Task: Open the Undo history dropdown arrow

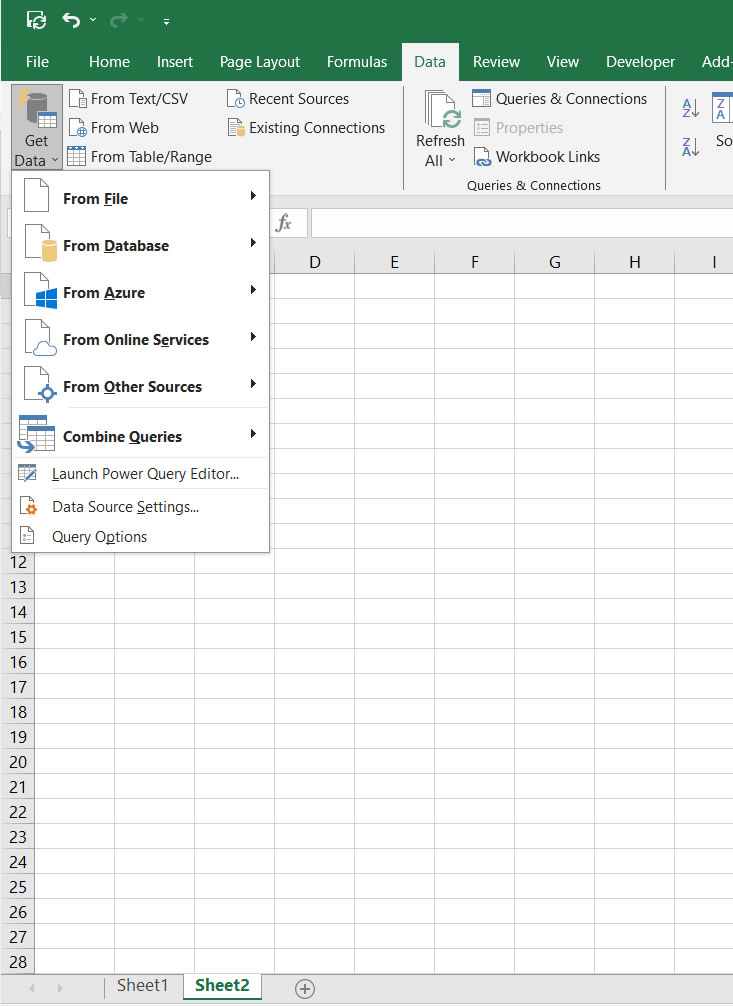Action: click(93, 21)
